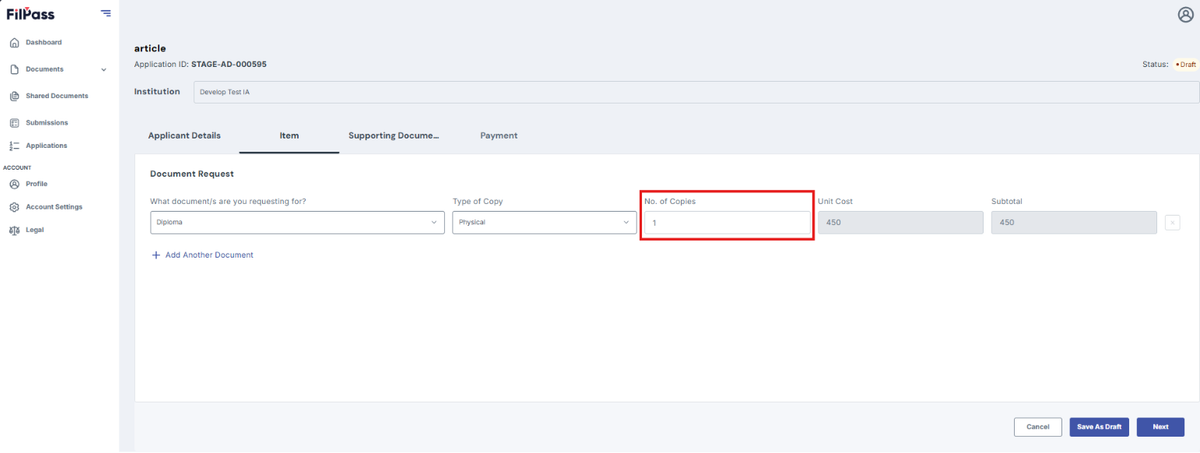The width and height of the screenshot is (1200, 453).
Task: Click the Account Settings gear icon
Action: 14,207
